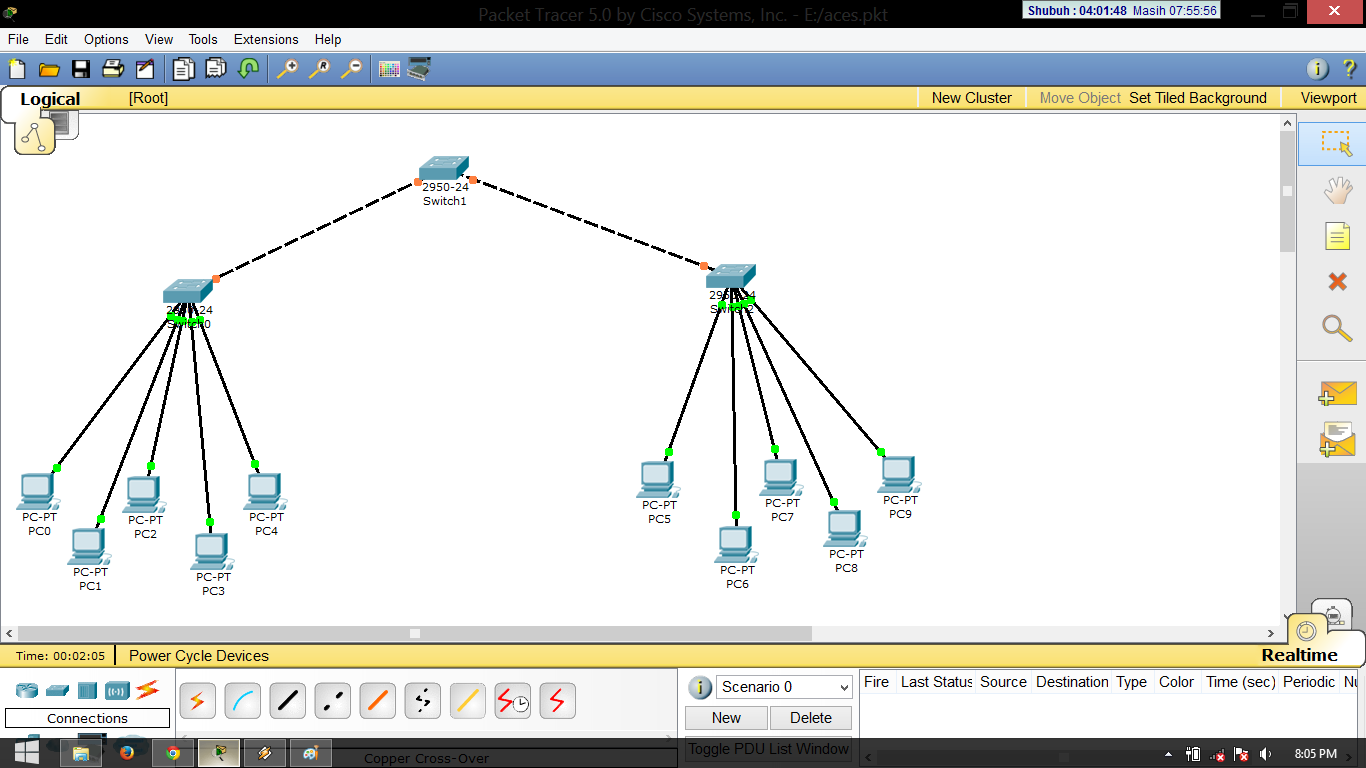Click the green Undo arrow icon
The height and width of the screenshot is (768, 1366).
pos(248,69)
